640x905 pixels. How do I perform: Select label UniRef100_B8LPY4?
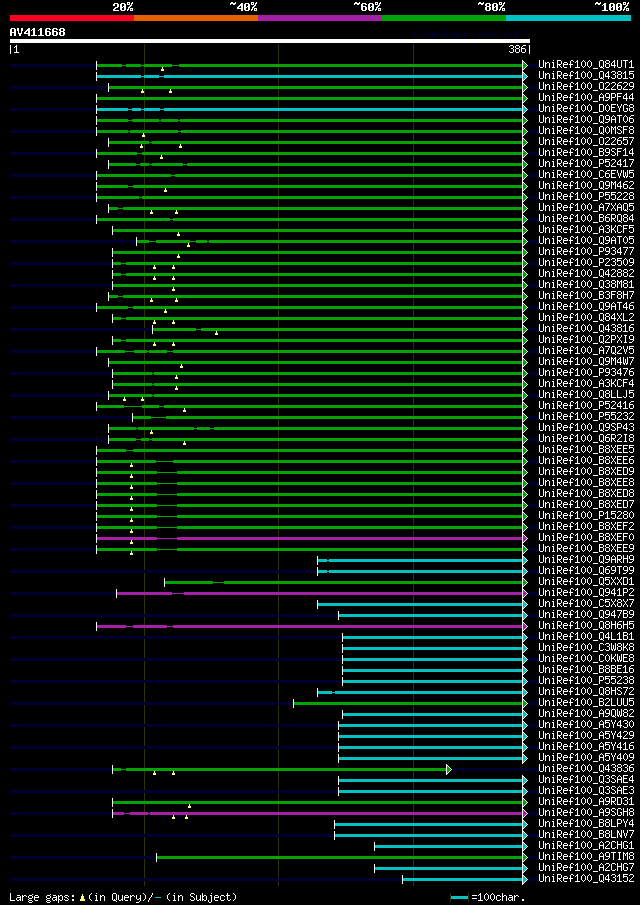pos(586,824)
